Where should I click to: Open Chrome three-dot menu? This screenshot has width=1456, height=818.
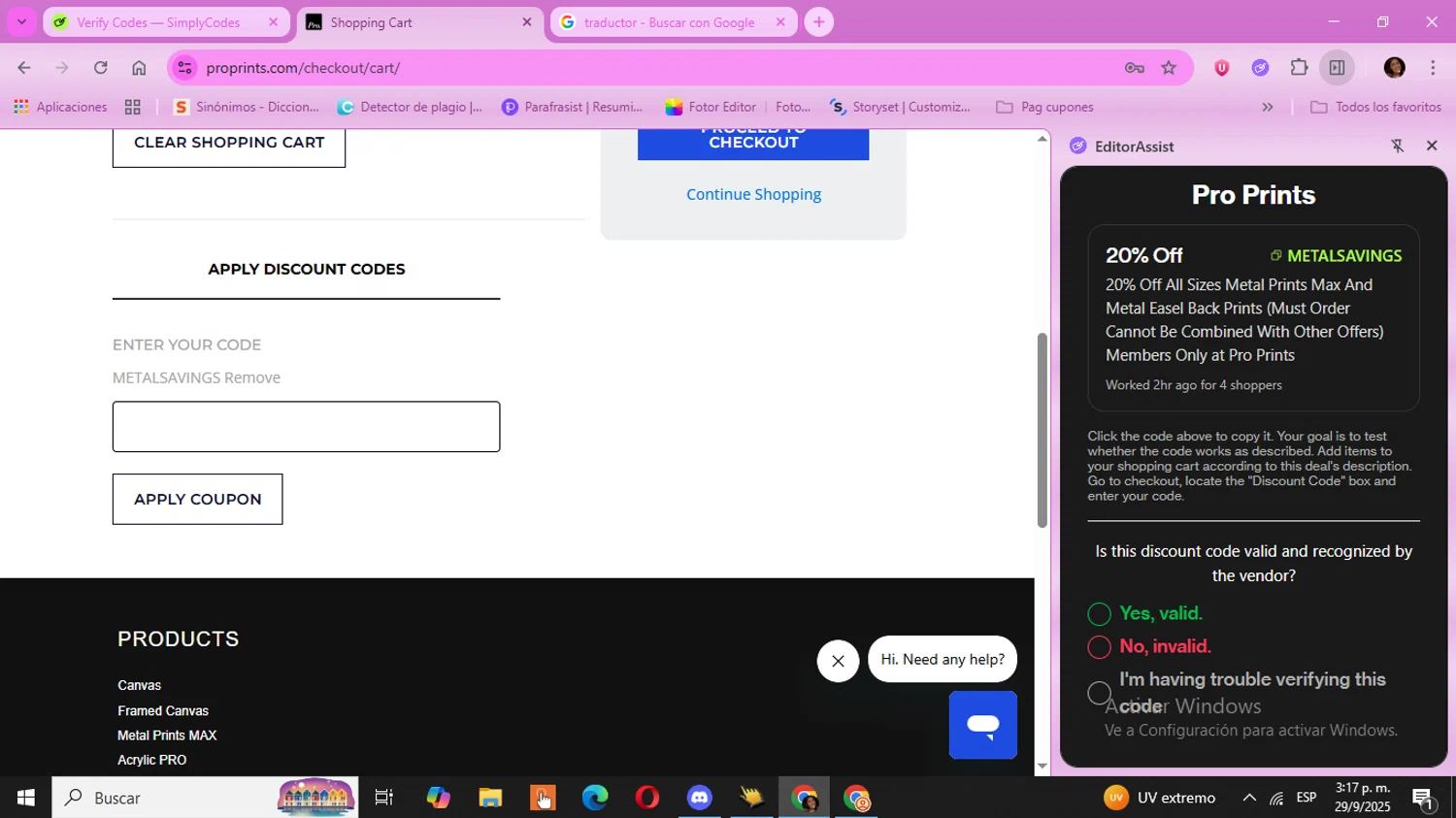1433,68
